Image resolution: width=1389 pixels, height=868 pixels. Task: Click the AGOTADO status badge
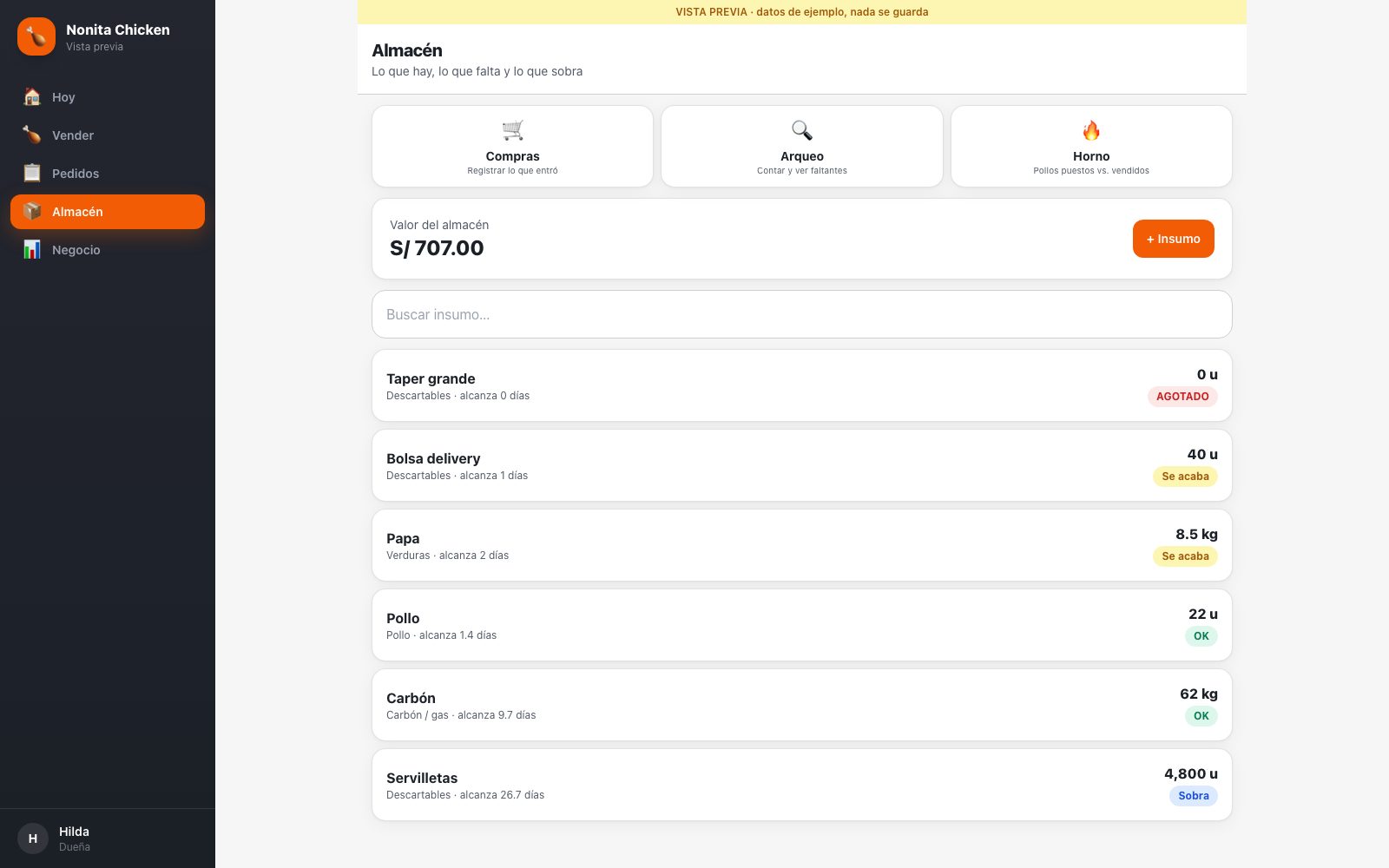[1182, 397]
